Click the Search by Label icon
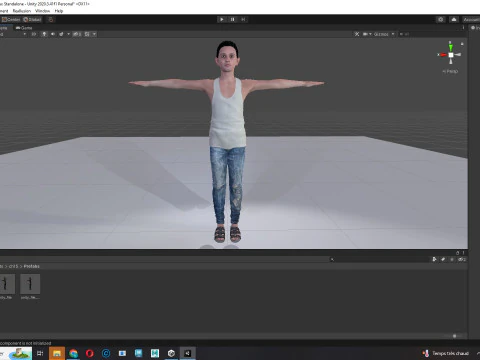 [443, 259]
